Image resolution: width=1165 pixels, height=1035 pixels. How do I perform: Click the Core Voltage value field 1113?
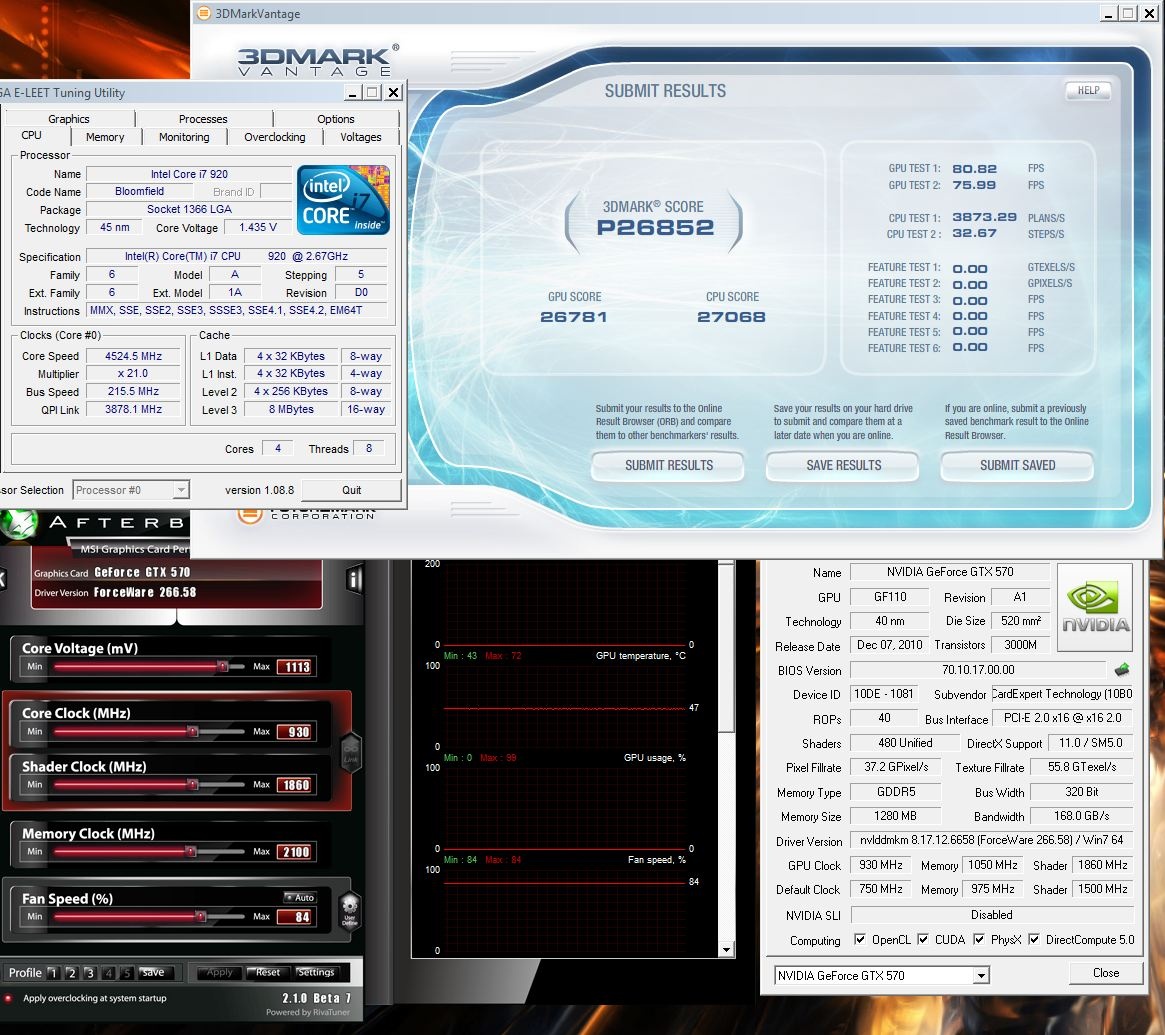tap(296, 666)
